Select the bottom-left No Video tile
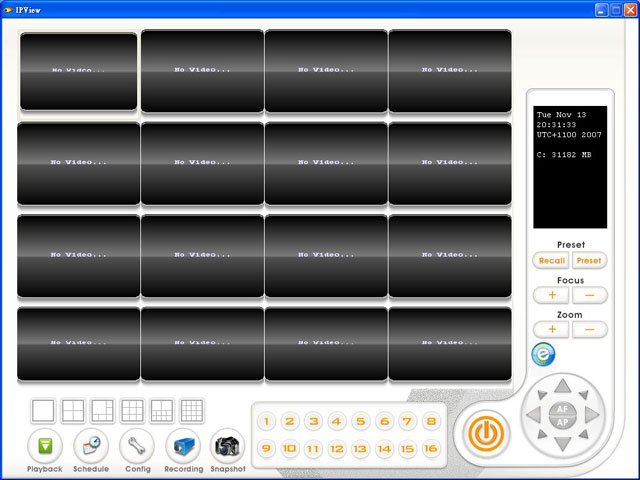This screenshot has height=480, width=640. (79, 344)
